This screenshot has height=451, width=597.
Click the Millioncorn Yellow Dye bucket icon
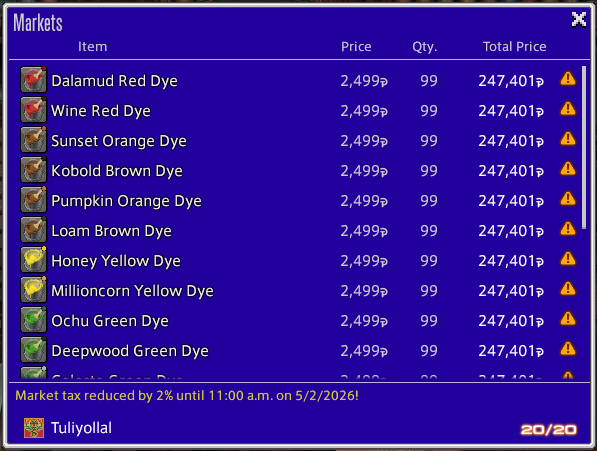click(x=34, y=290)
